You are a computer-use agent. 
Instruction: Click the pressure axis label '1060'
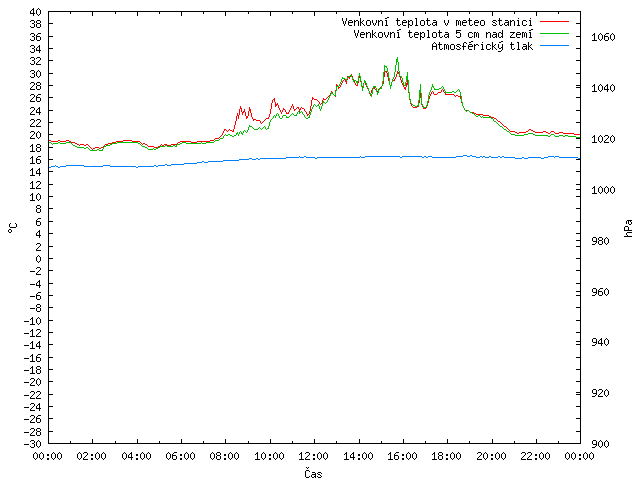coord(603,38)
